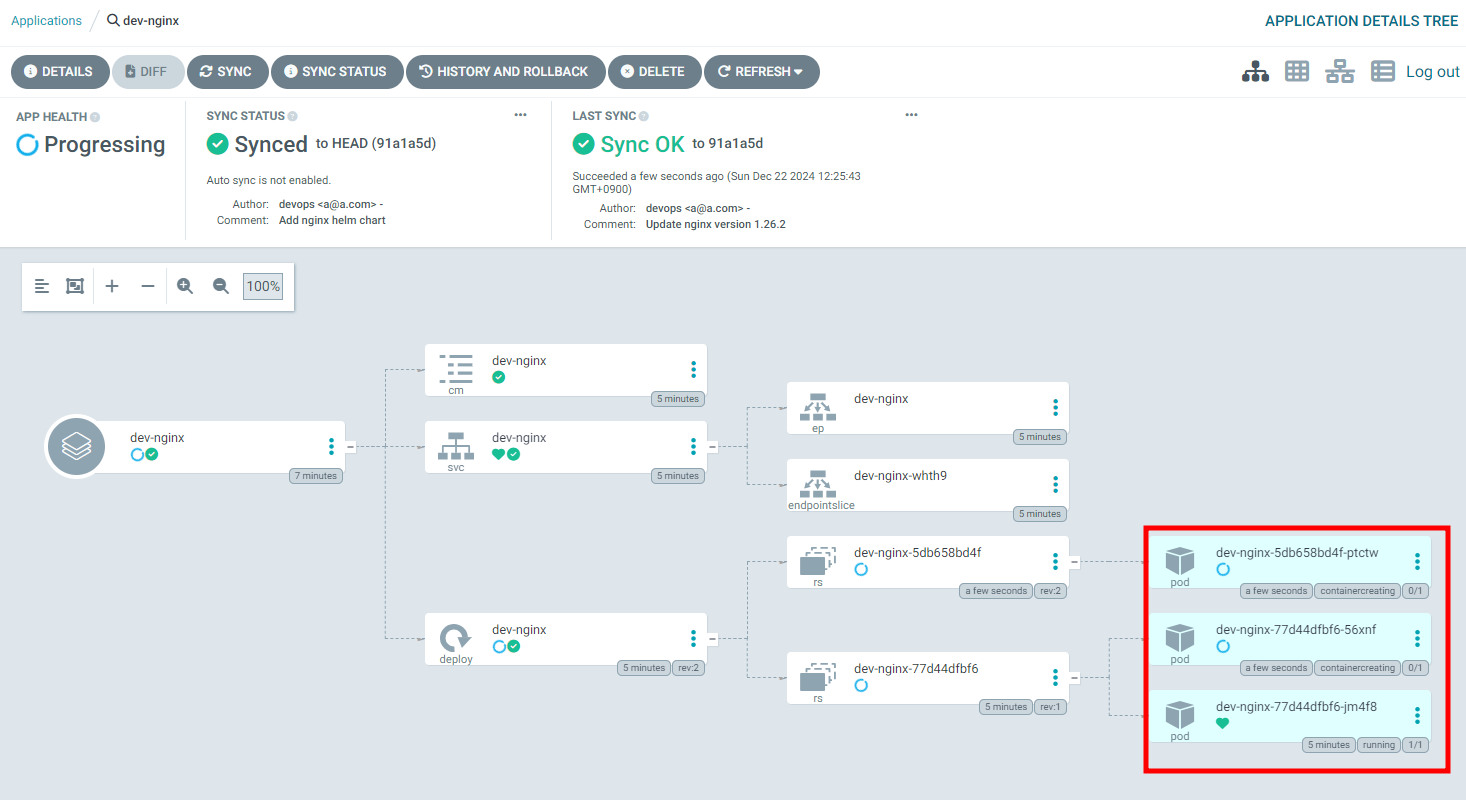
Task: Click 'Sync OK' last sync status text
Action: (x=642, y=144)
